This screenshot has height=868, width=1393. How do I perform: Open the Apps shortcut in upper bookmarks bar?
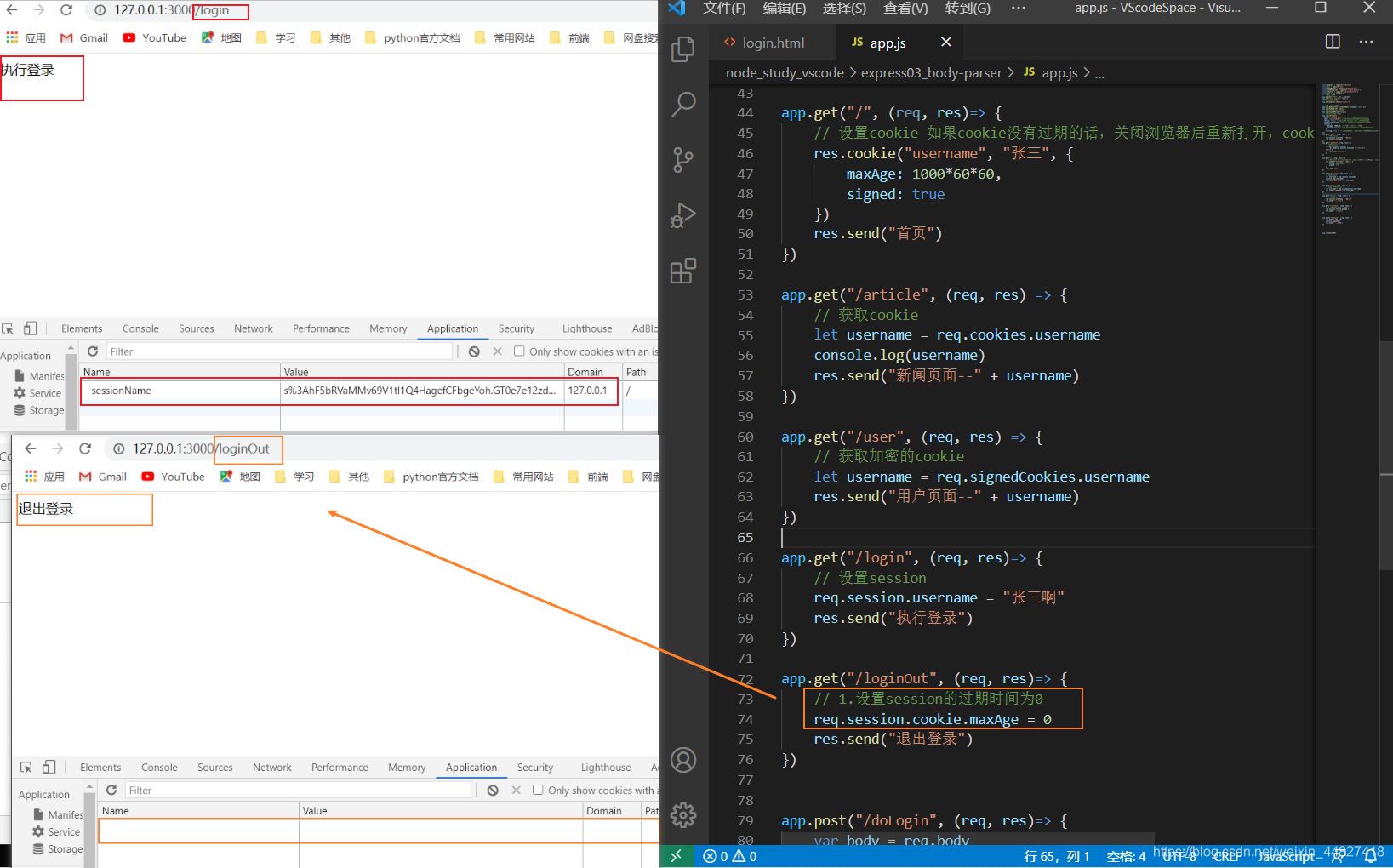(x=26, y=38)
